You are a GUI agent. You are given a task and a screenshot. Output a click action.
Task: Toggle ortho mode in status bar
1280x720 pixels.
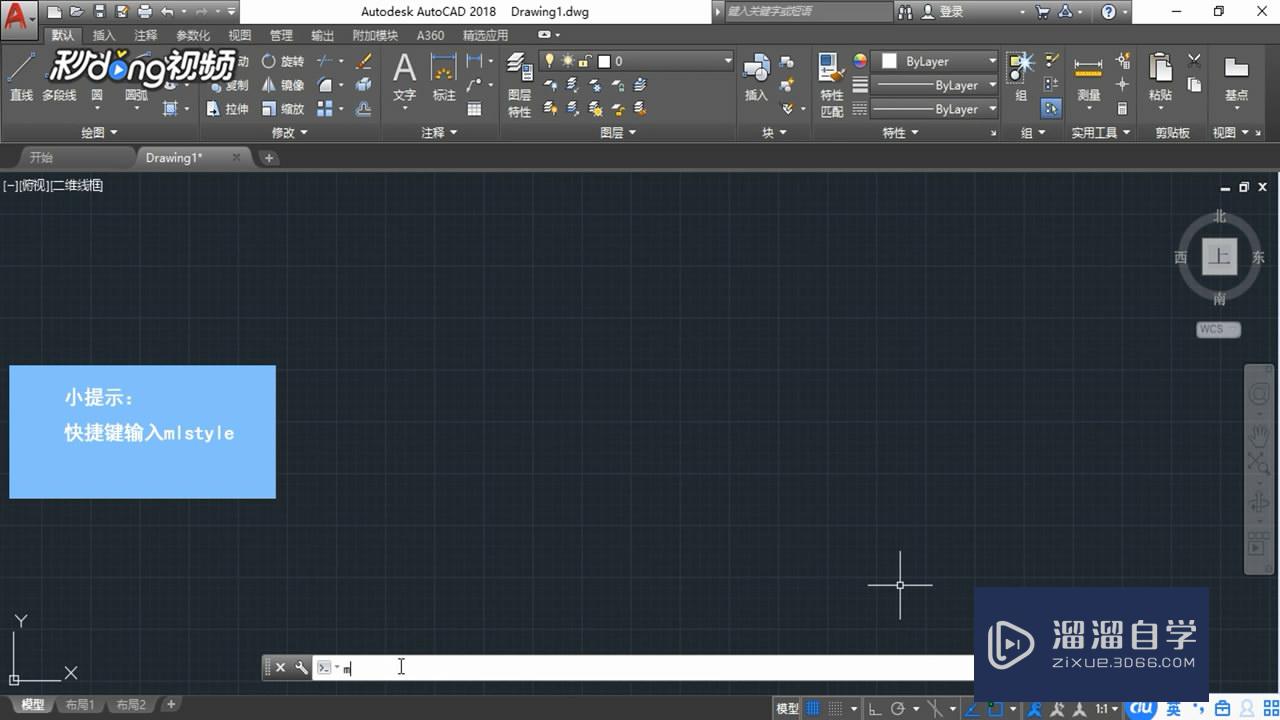tap(874, 708)
